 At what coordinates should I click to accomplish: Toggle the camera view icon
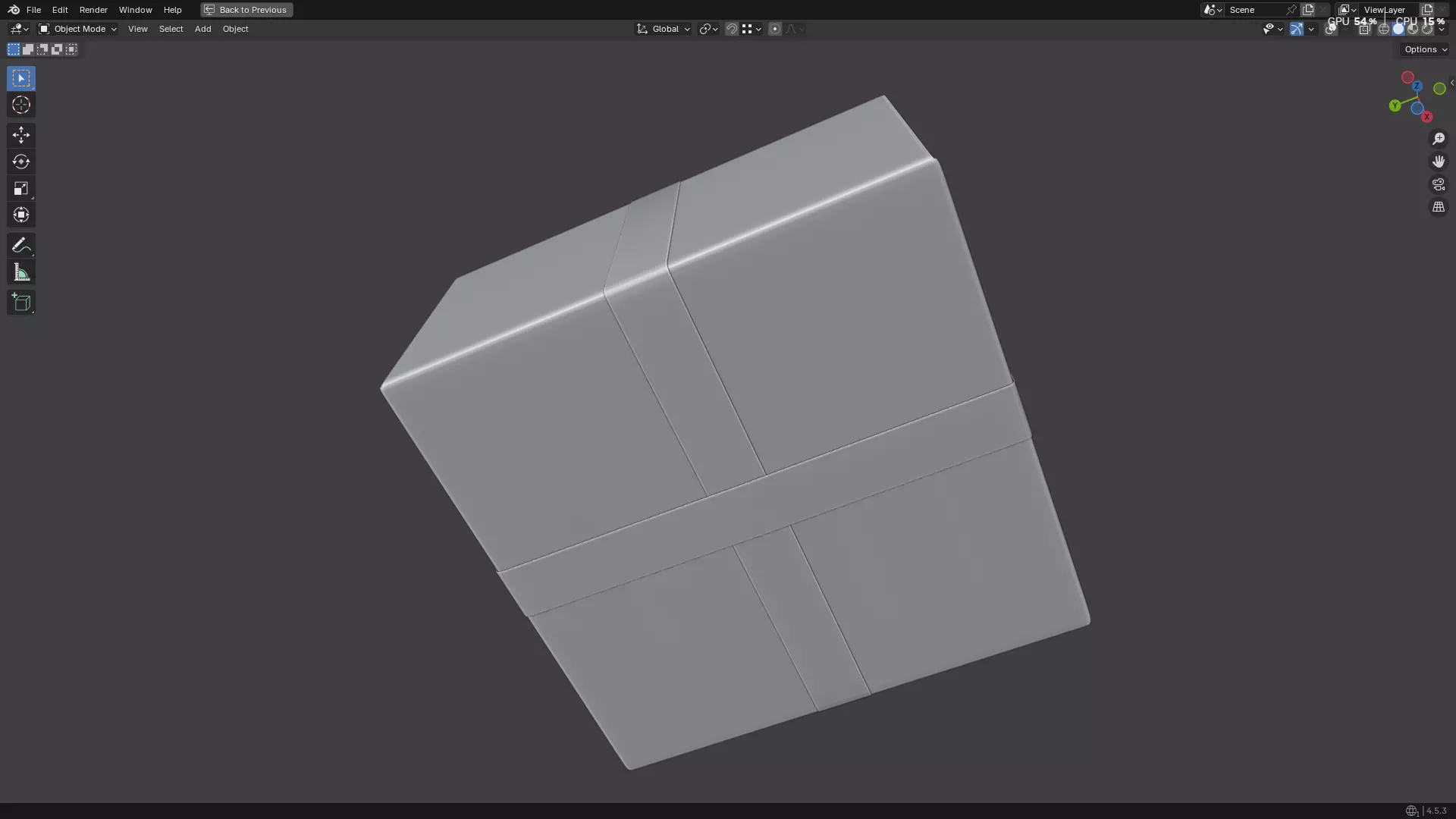[x=1438, y=184]
